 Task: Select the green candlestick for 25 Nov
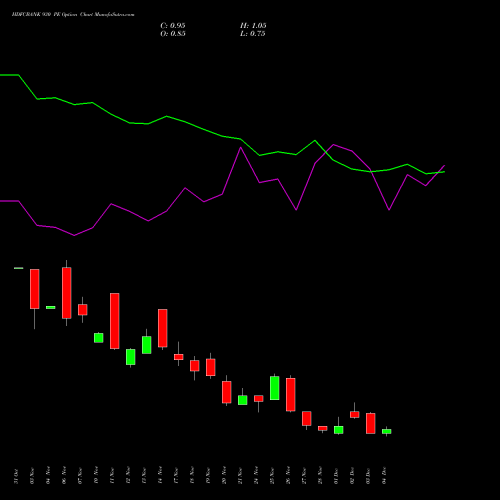tap(275, 387)
